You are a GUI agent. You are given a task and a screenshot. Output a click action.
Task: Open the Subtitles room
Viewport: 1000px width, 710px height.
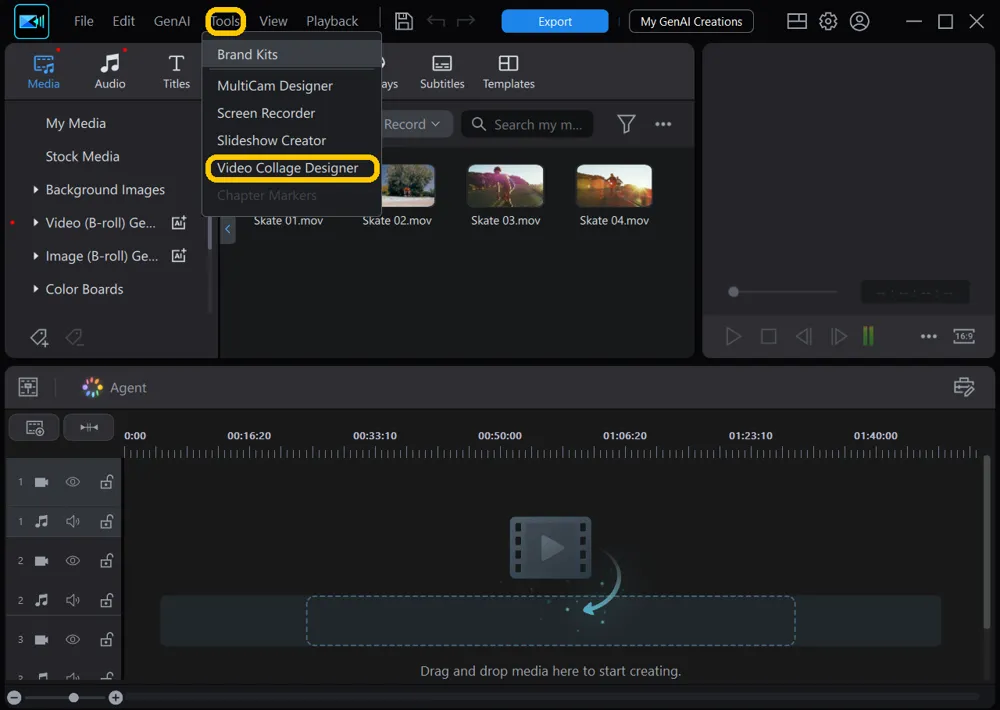442,71
